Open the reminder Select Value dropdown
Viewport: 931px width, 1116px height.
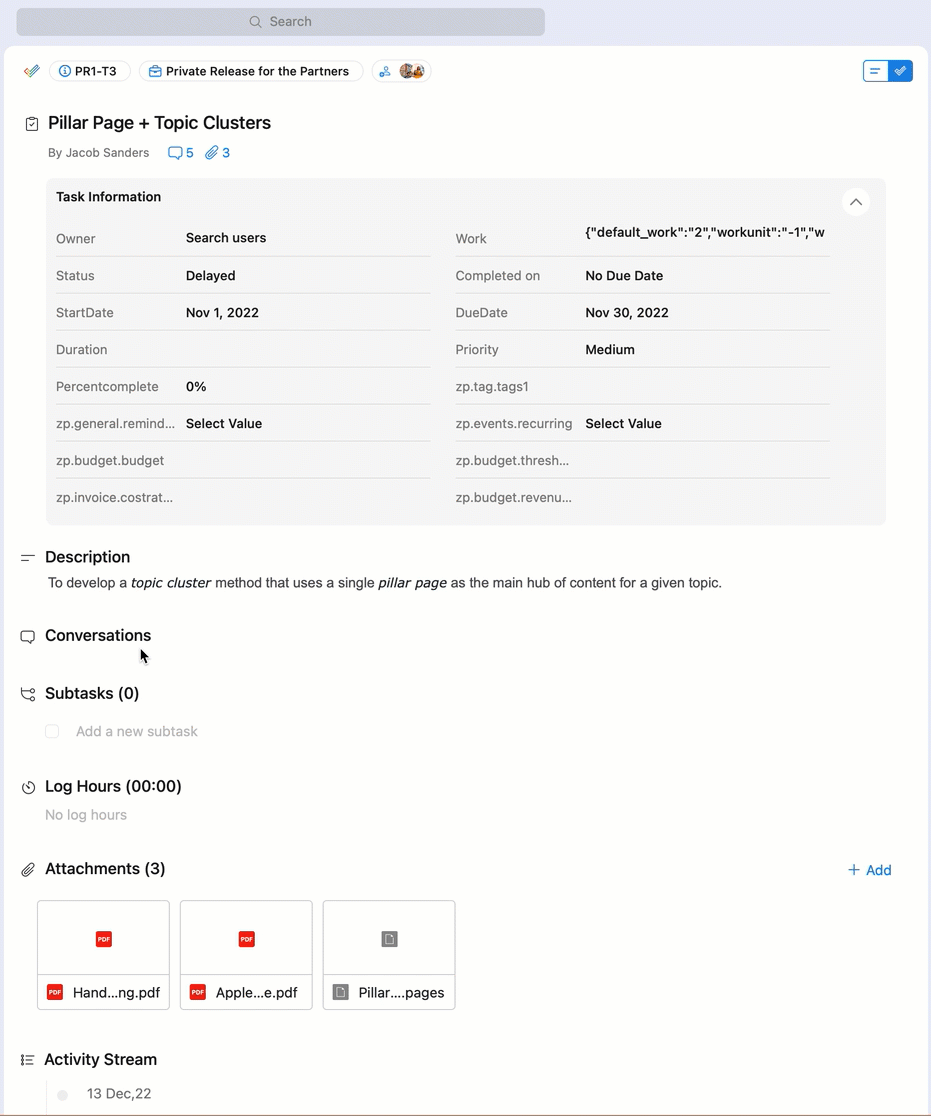[224, 423]
